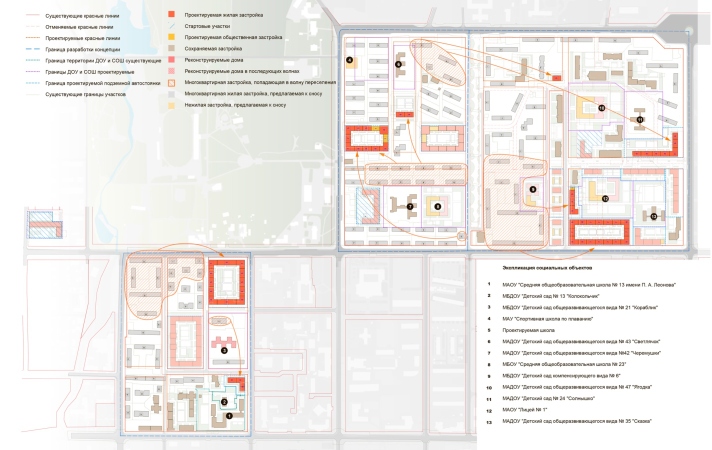The image size is (712, 450).
Task: Select map marker 10 on the plan
Action: click(x=601, y=107)
